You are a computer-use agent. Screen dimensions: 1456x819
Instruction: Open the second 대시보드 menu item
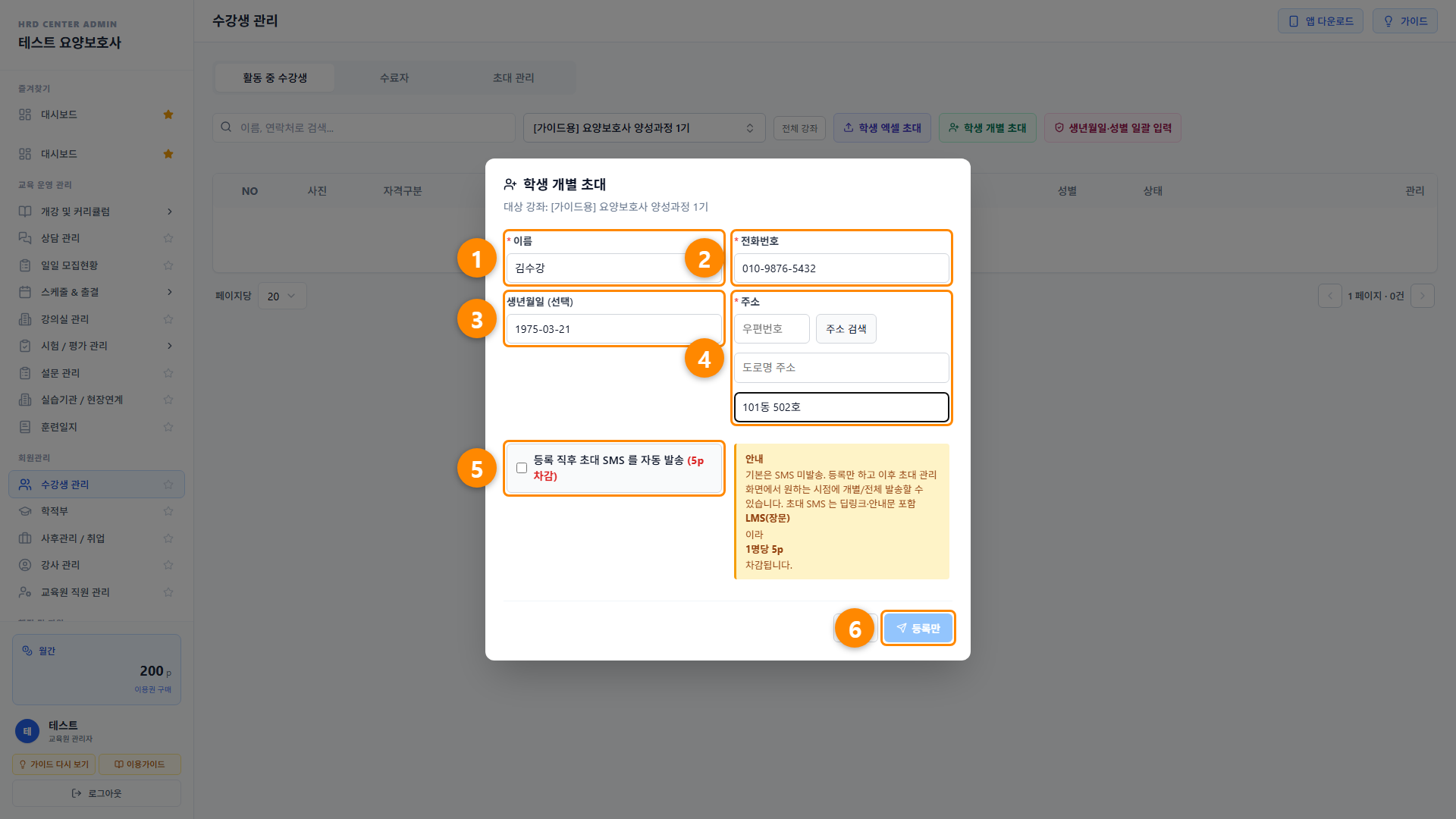[x=96, y=154]
